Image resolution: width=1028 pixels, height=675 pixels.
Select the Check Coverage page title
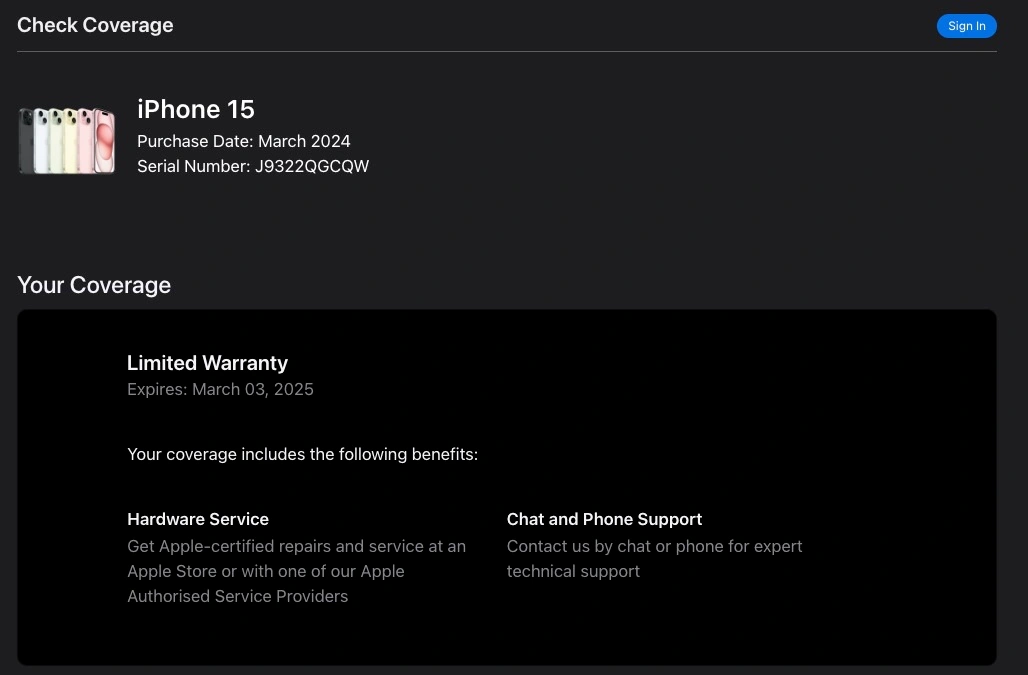(x=95, y=25)
